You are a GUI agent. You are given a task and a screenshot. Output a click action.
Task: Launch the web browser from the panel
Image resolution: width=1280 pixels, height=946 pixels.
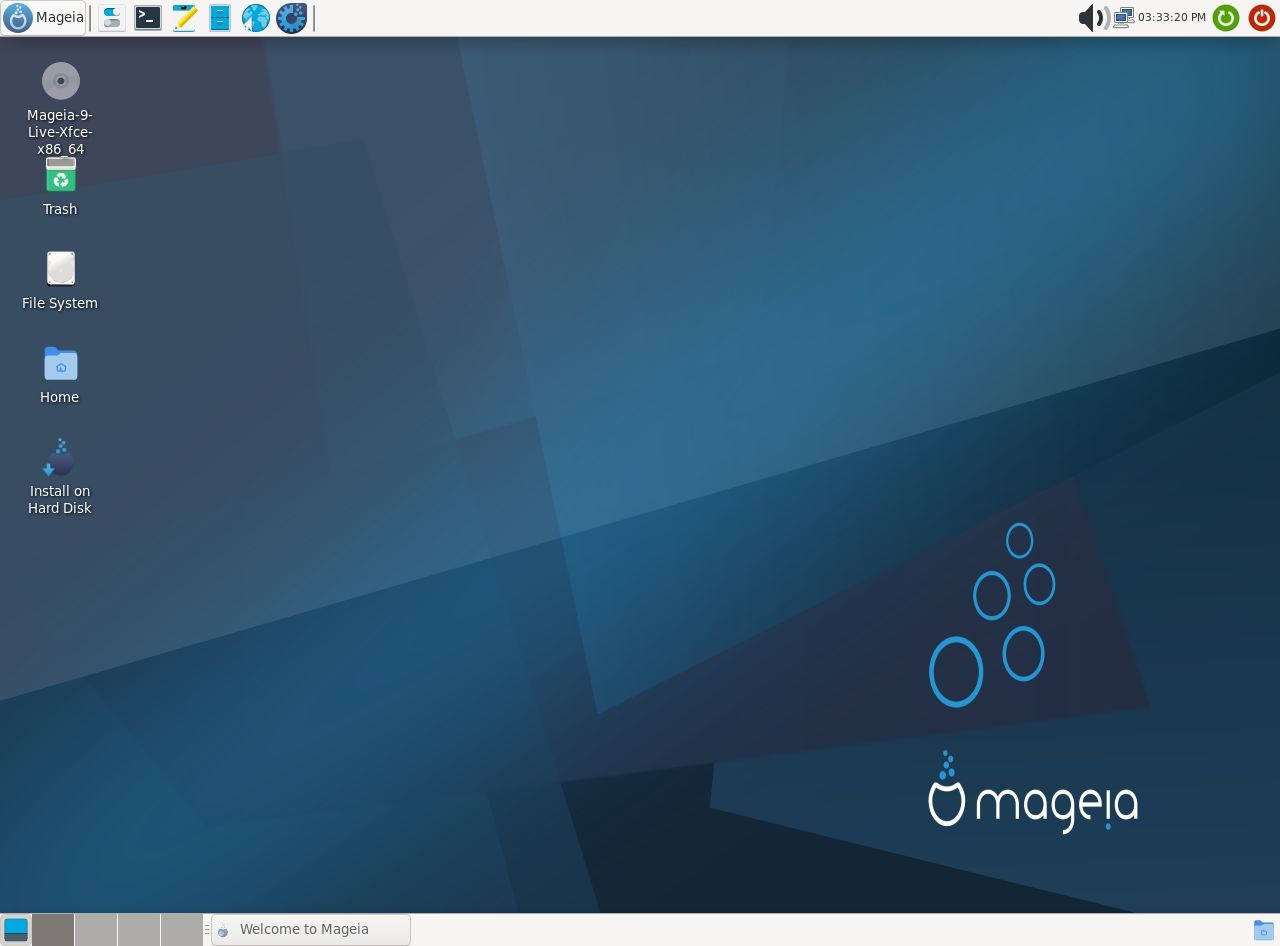click(255, 17)
